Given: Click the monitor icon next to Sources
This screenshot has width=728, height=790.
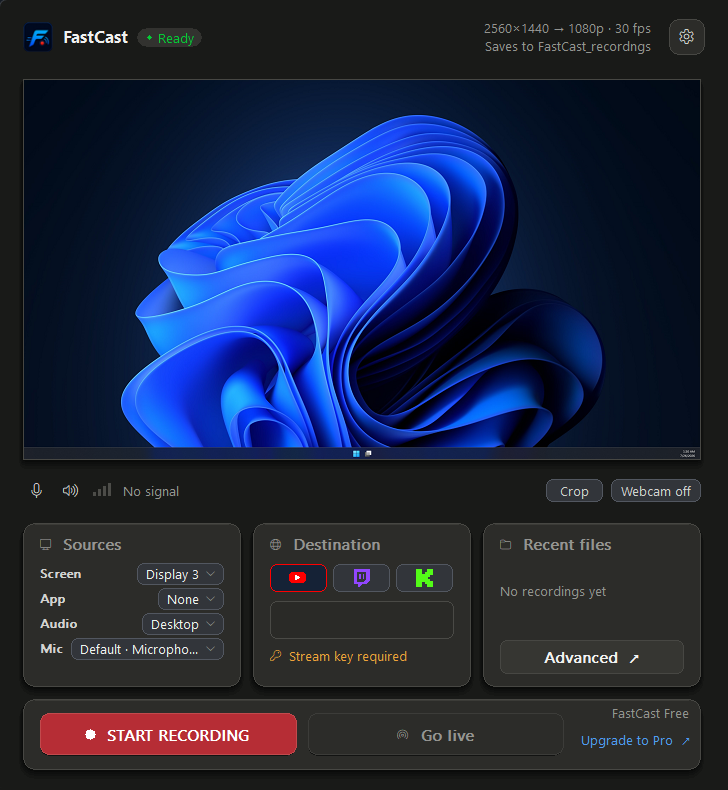Looking at the screenshot, I should (46, 545).
